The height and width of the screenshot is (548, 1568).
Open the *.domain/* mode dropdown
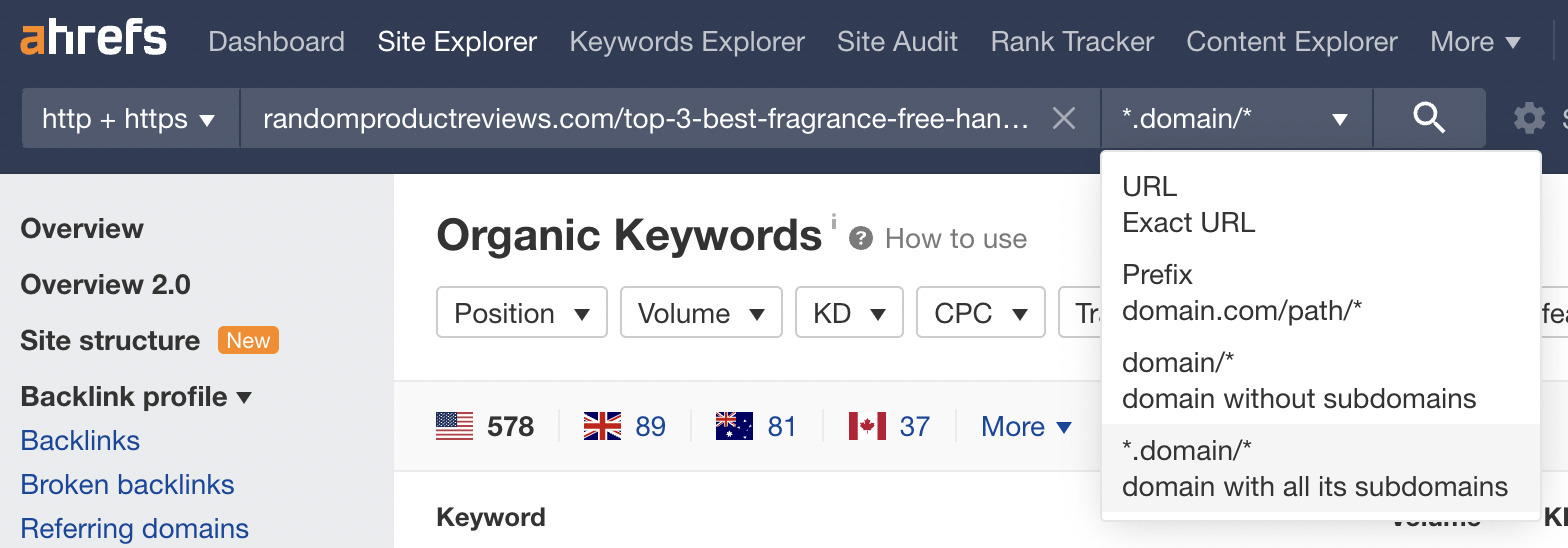point(1236,119)
